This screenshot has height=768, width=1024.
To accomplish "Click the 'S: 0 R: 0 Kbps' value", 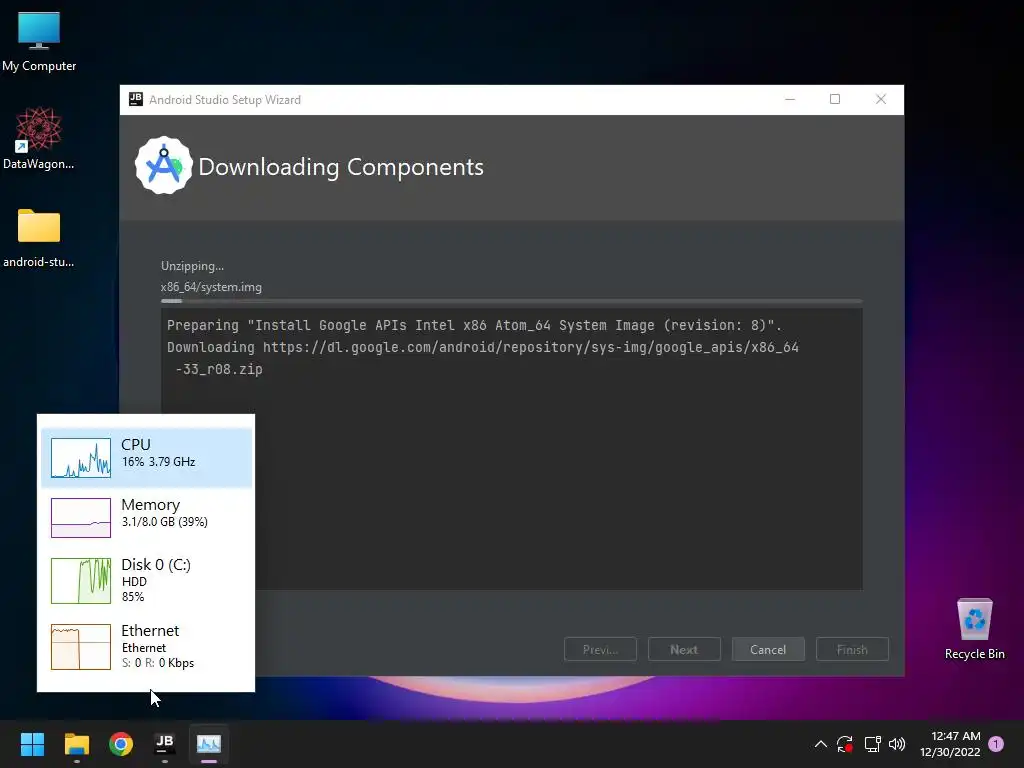I will click(x=157, y=663).
